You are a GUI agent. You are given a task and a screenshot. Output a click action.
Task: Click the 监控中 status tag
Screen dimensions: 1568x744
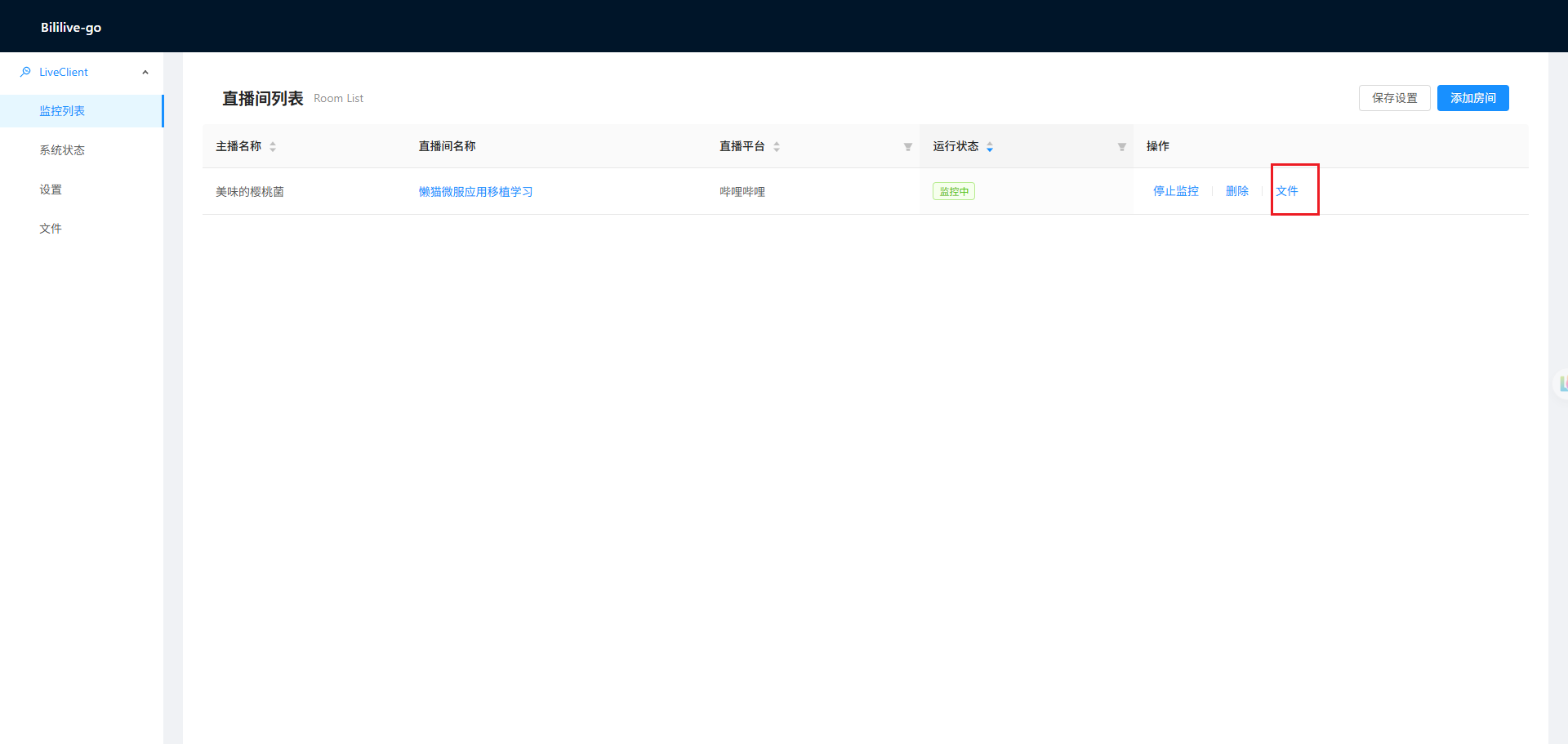954,191
